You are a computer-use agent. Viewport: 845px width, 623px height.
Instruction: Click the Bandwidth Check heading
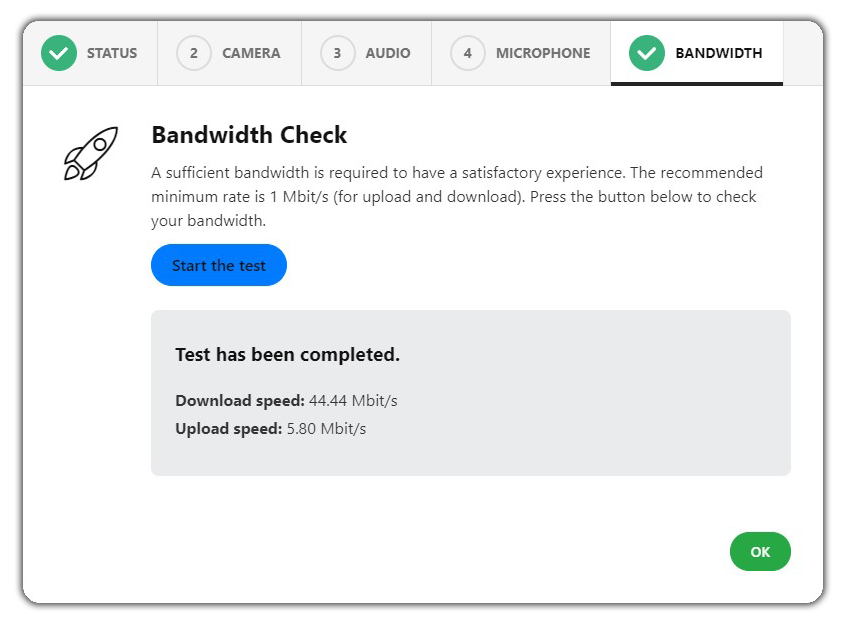coord(249,135)
